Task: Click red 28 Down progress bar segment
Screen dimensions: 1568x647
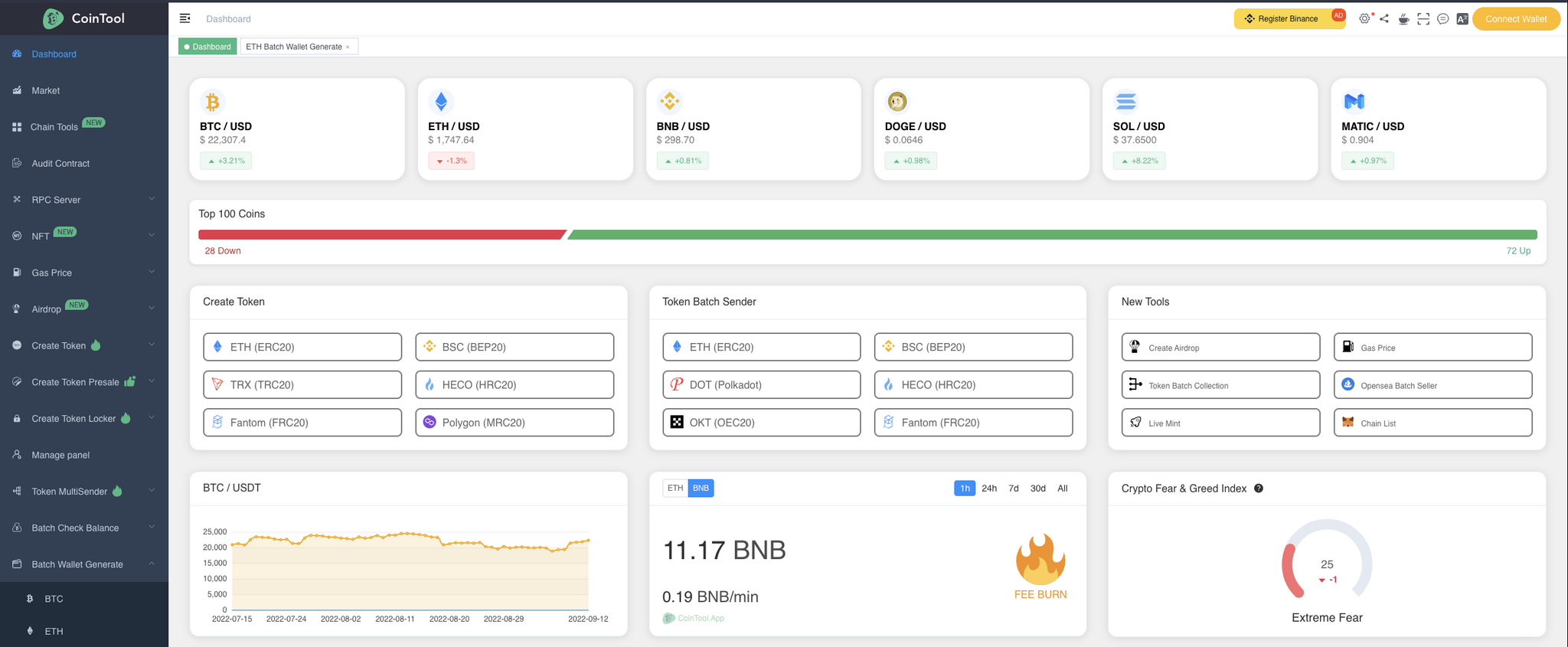Action: pos(382,235)
